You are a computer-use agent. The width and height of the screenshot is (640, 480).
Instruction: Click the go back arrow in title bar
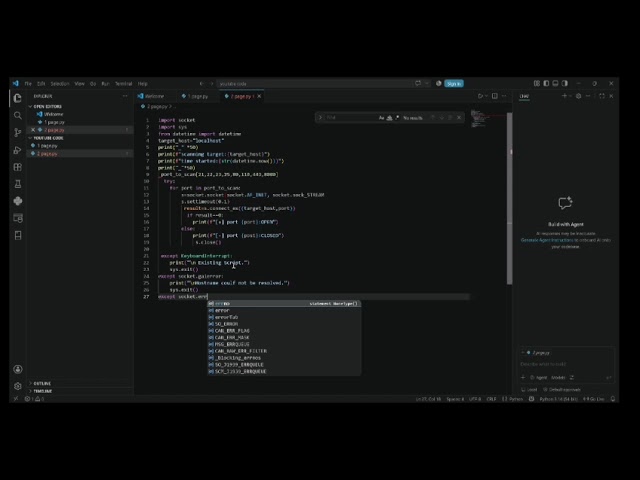click(202, 84)
